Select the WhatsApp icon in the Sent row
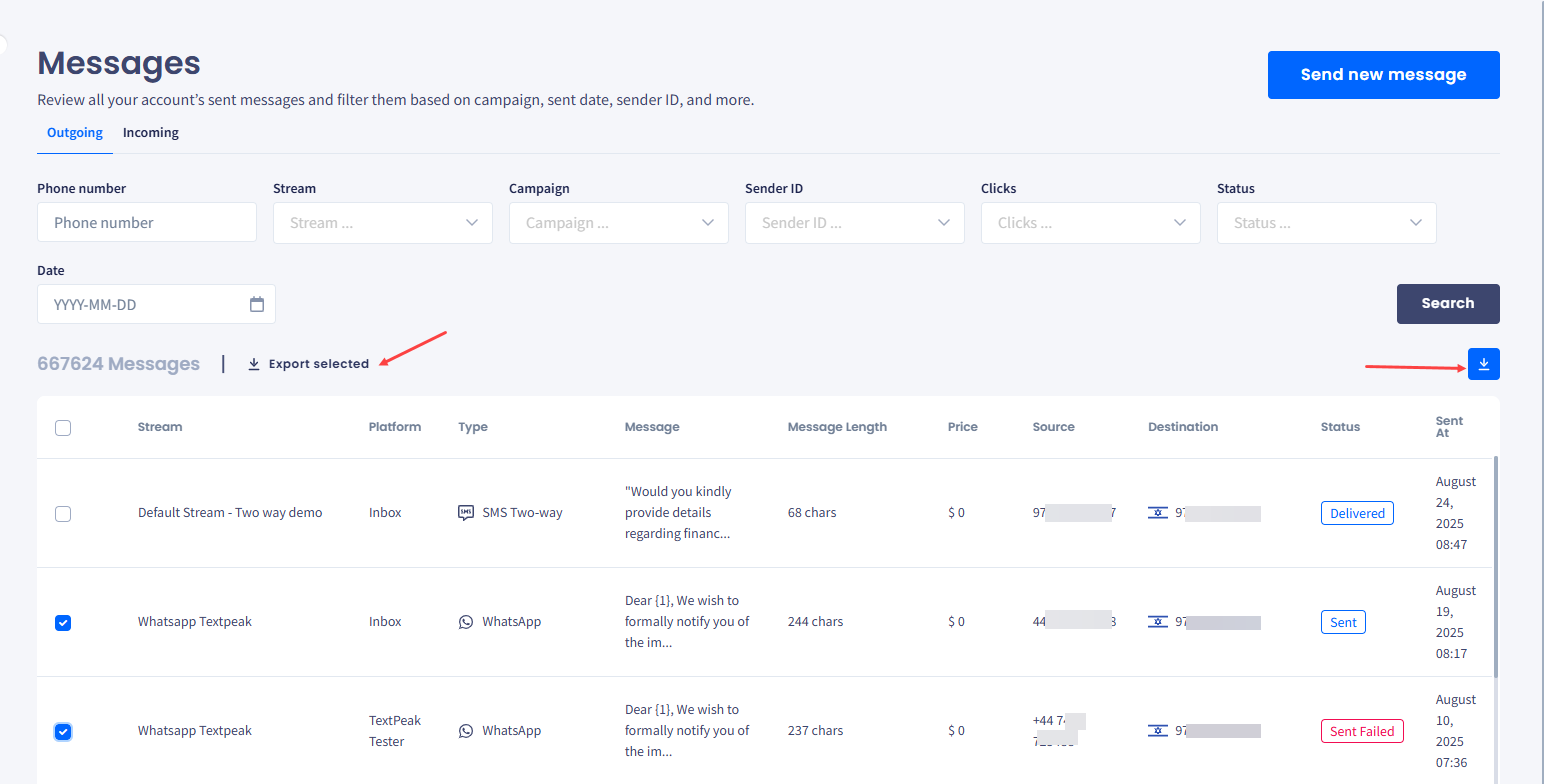 (x=466, y=621)
